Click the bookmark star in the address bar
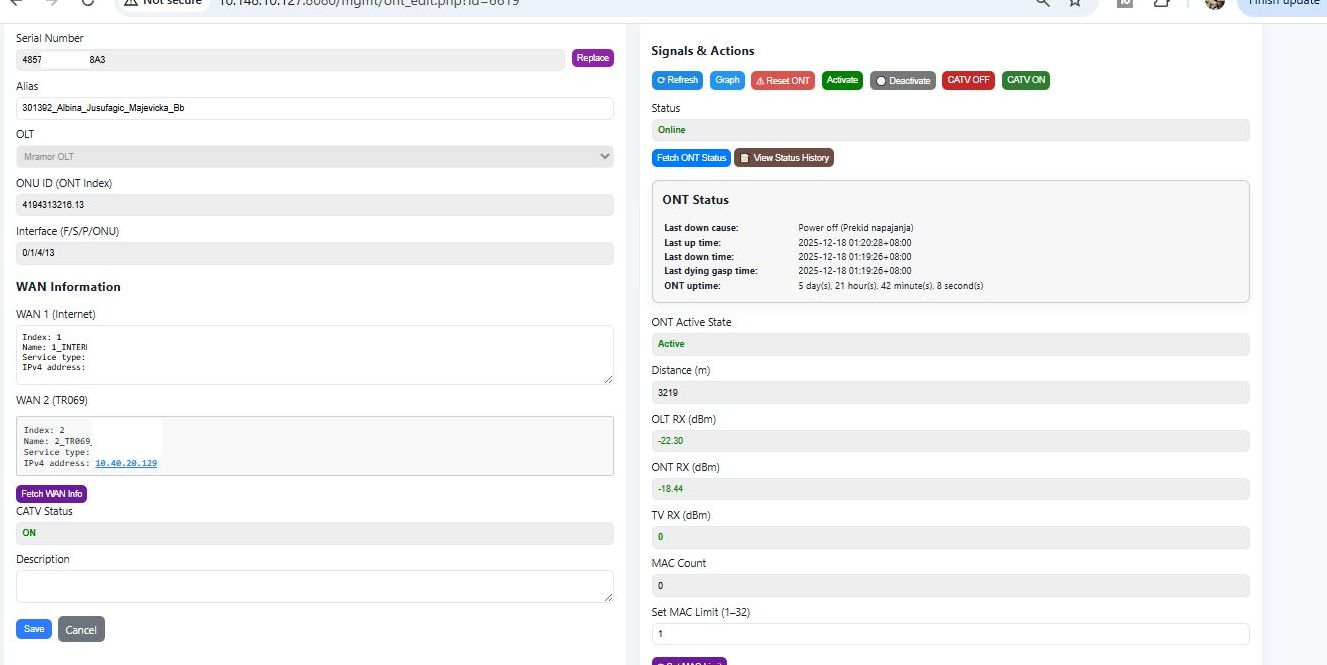1327x665 pixels. (1075, 4)
